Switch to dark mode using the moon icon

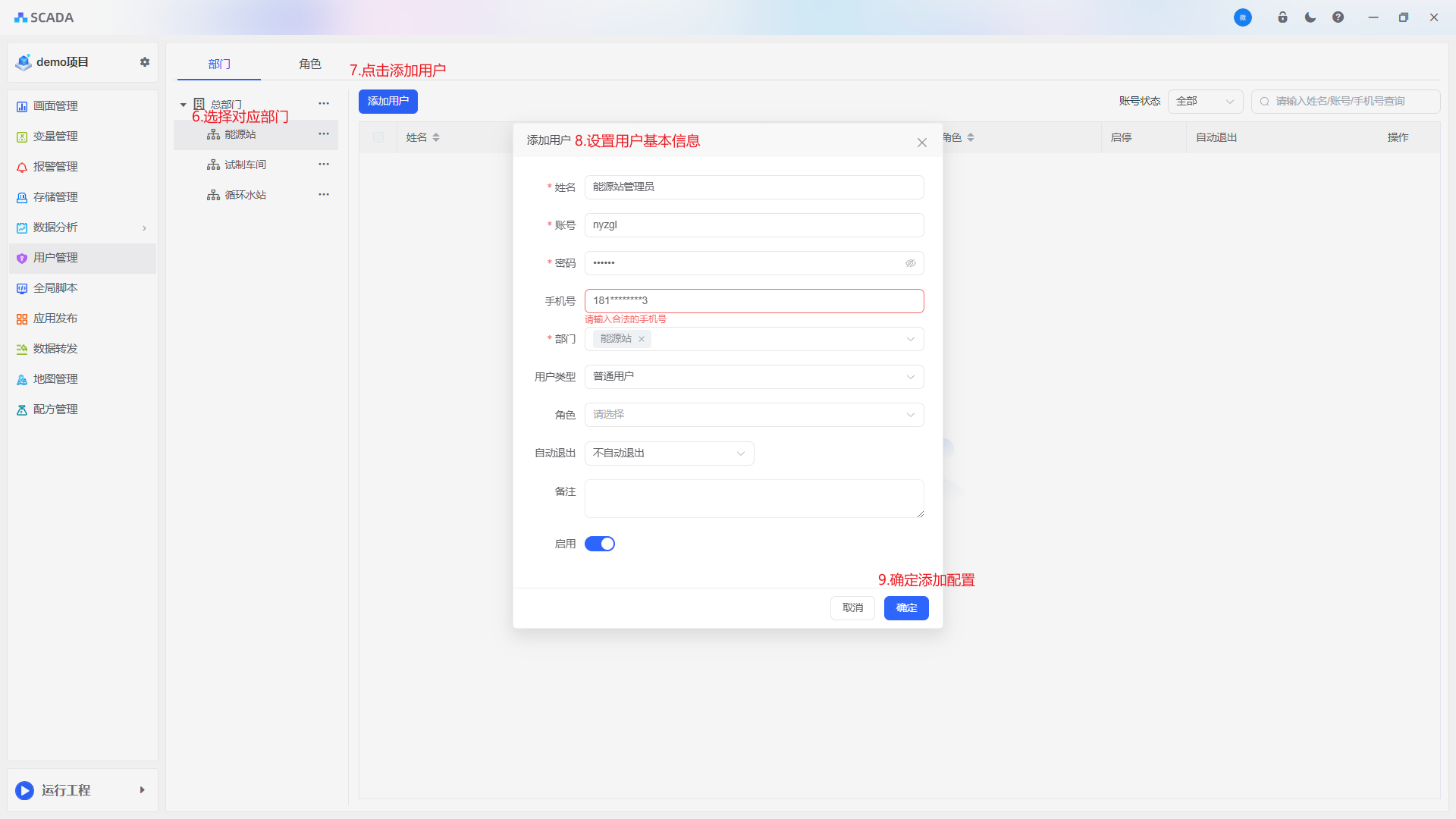1310,17
